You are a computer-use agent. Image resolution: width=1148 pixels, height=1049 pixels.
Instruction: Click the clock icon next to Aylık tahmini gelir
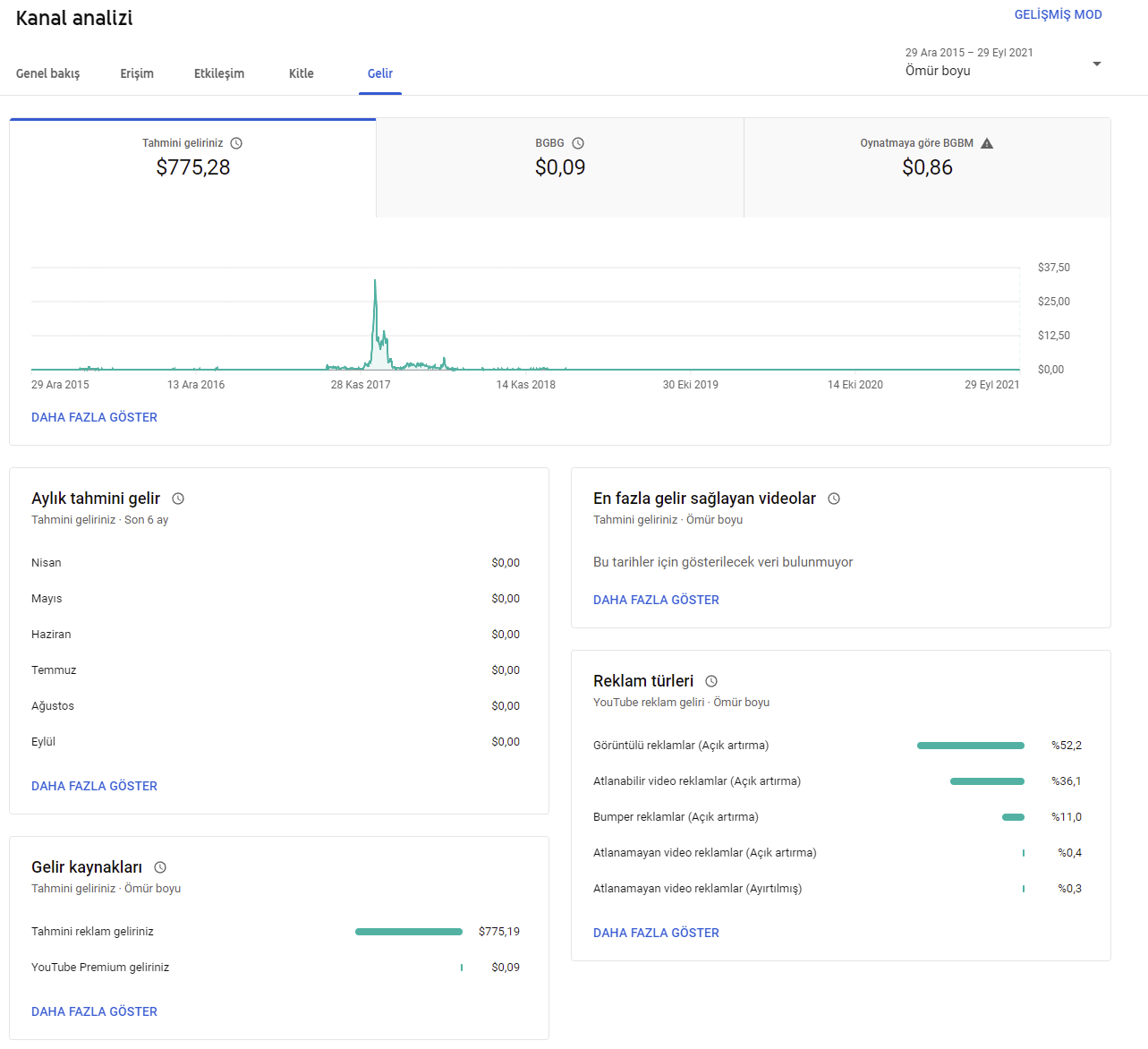point(178,499)
